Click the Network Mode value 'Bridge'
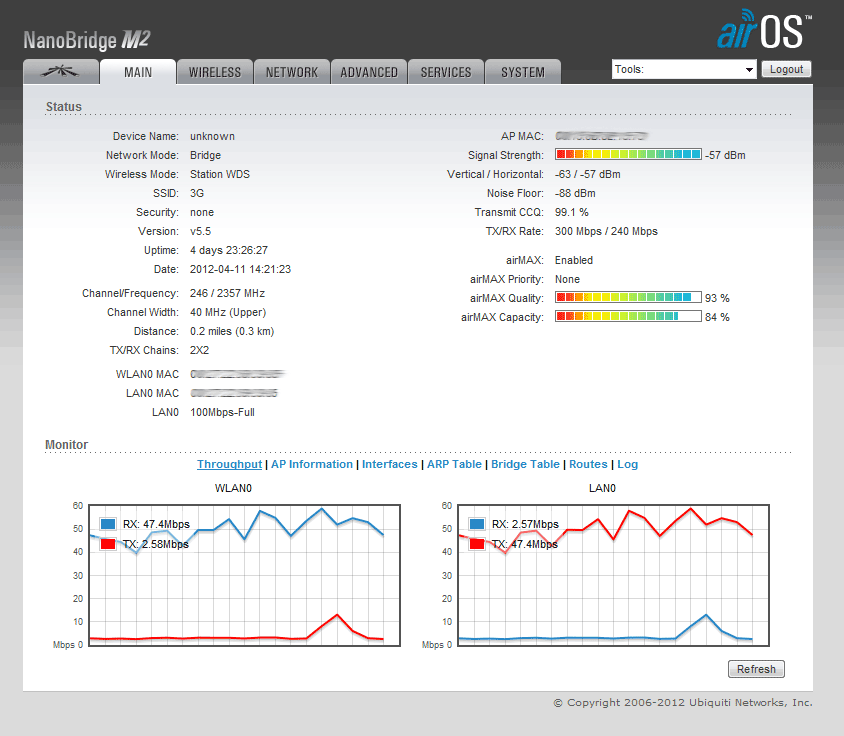844x736 pixels. coord(205,155)
